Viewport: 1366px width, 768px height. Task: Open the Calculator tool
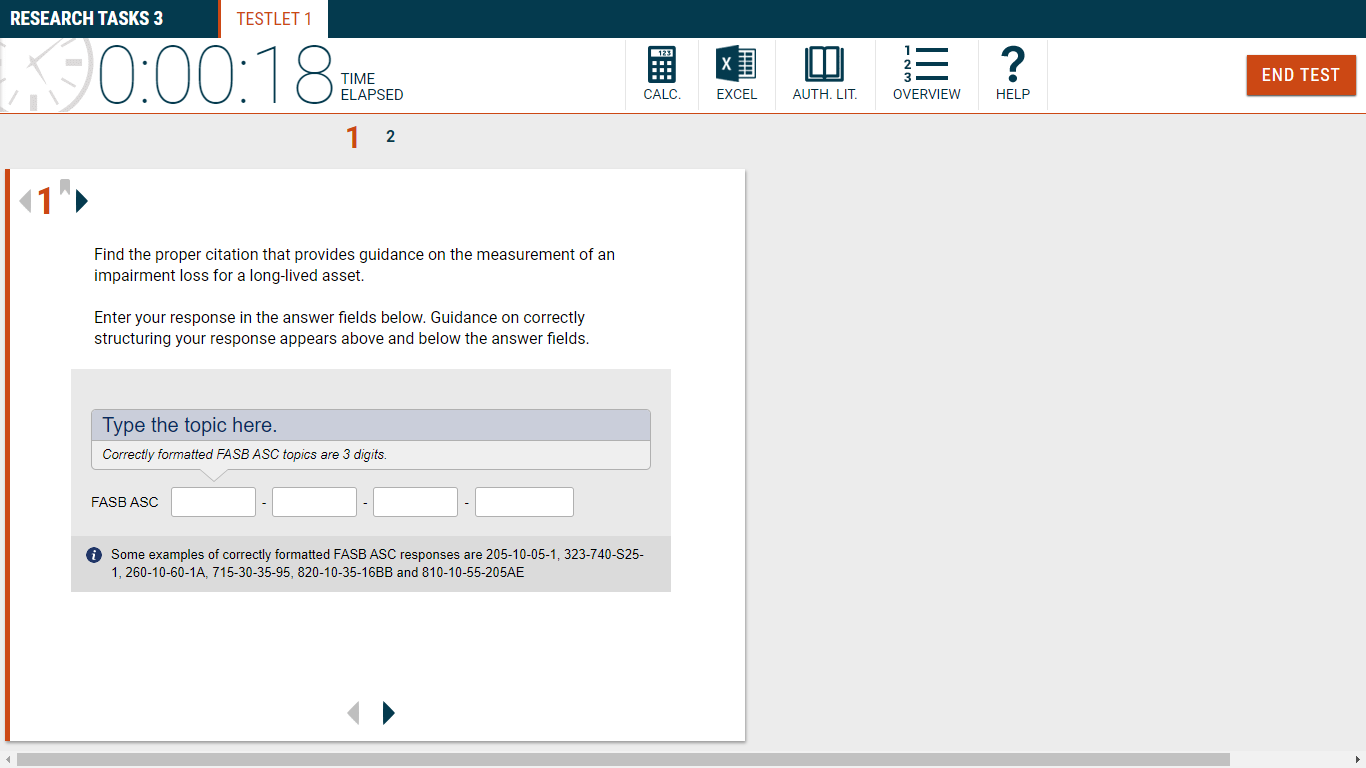[661, 73]
